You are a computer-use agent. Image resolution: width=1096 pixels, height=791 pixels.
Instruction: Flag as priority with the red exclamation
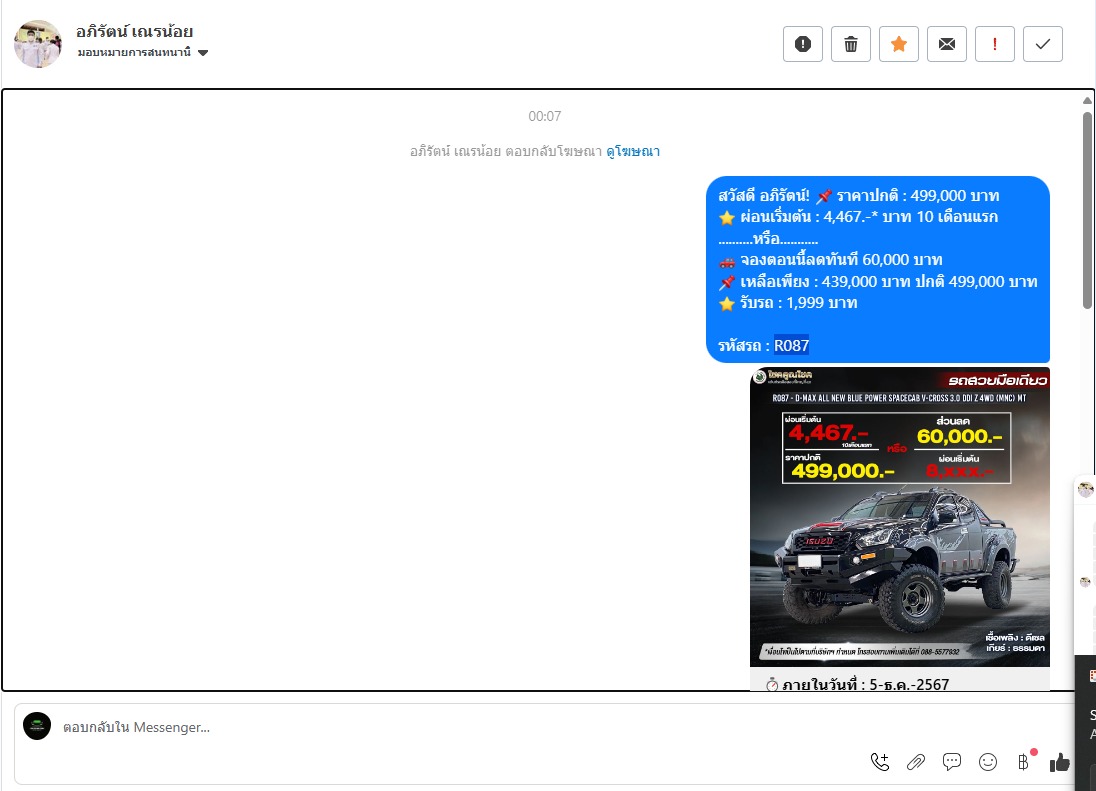[x=995, y=44]
